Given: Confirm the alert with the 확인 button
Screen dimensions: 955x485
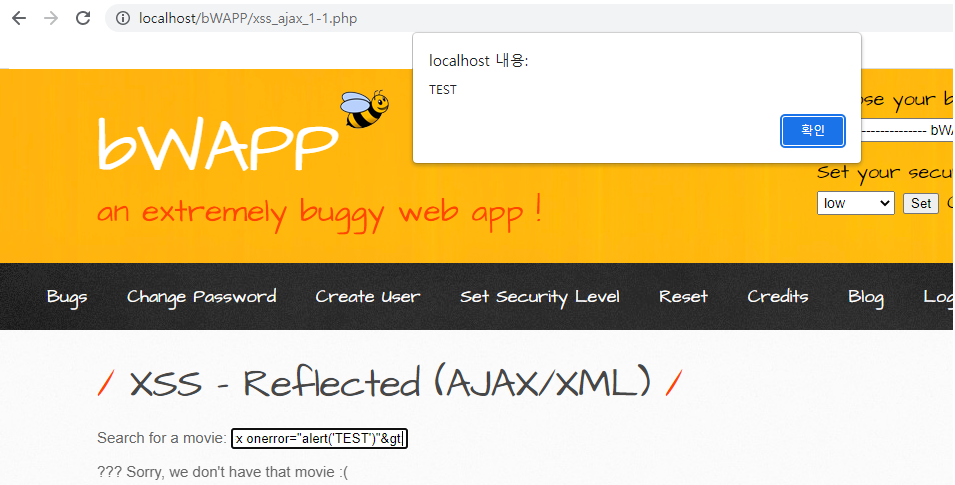Looking at the screenshot, I should 812,131.
